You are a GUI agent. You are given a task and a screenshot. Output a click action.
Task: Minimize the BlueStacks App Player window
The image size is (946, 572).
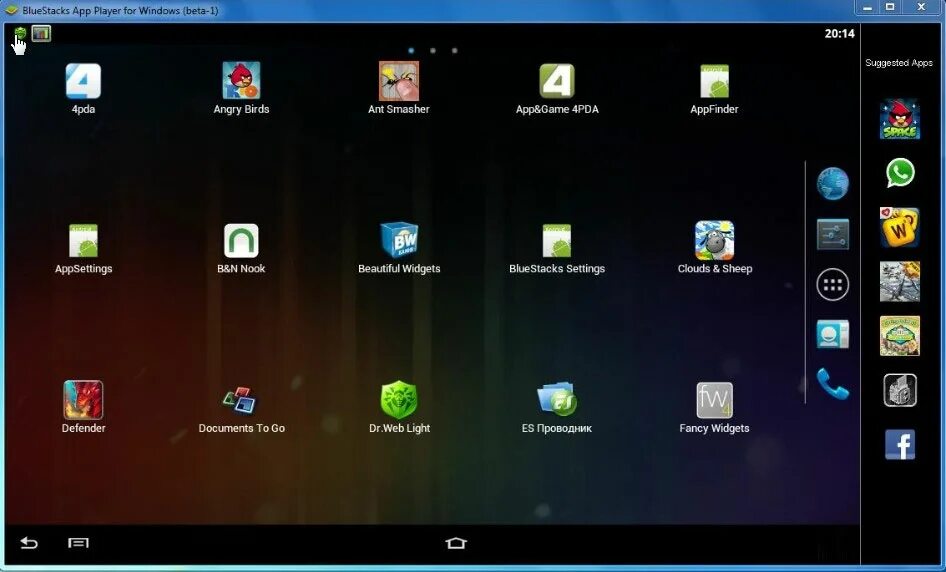tap(867, 8)
